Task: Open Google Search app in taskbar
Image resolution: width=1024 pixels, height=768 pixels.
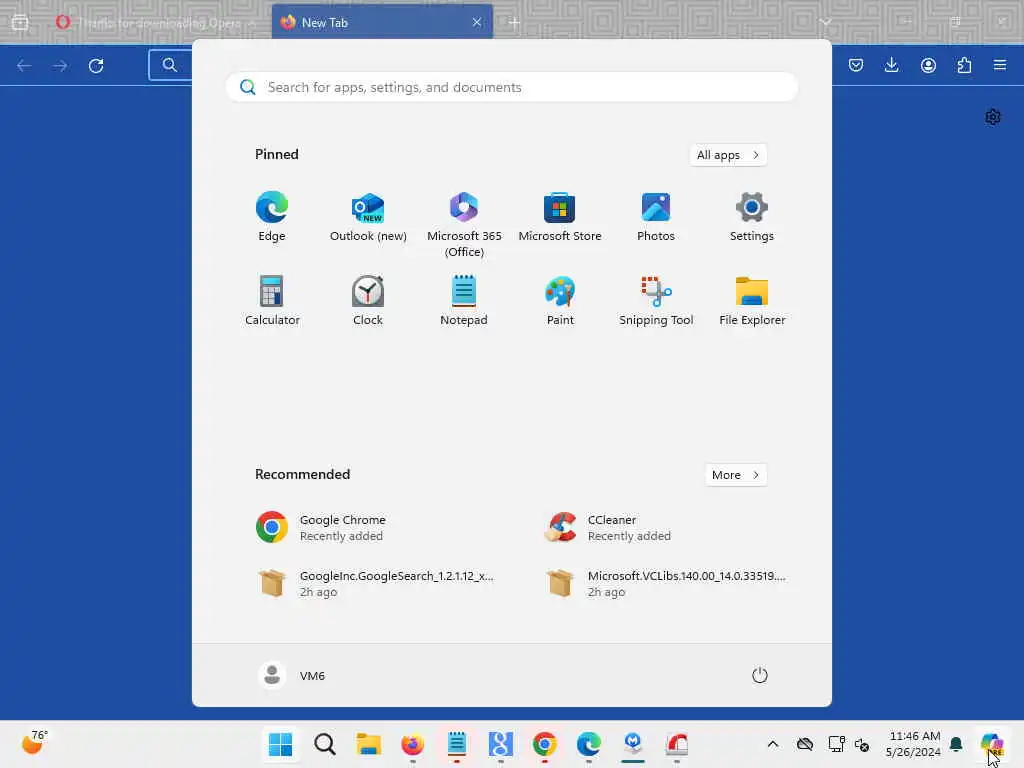Action: click(500, 744)
